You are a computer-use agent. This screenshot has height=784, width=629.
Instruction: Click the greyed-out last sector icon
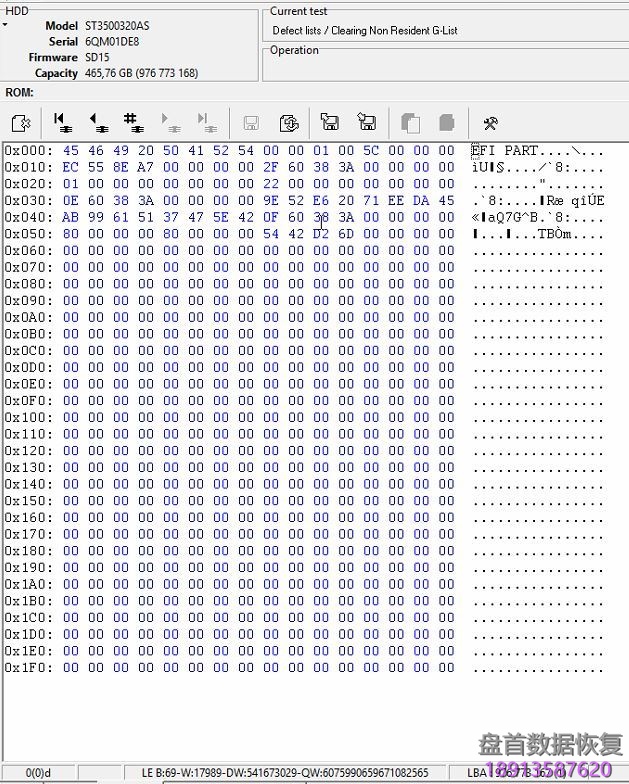point(206,123)
